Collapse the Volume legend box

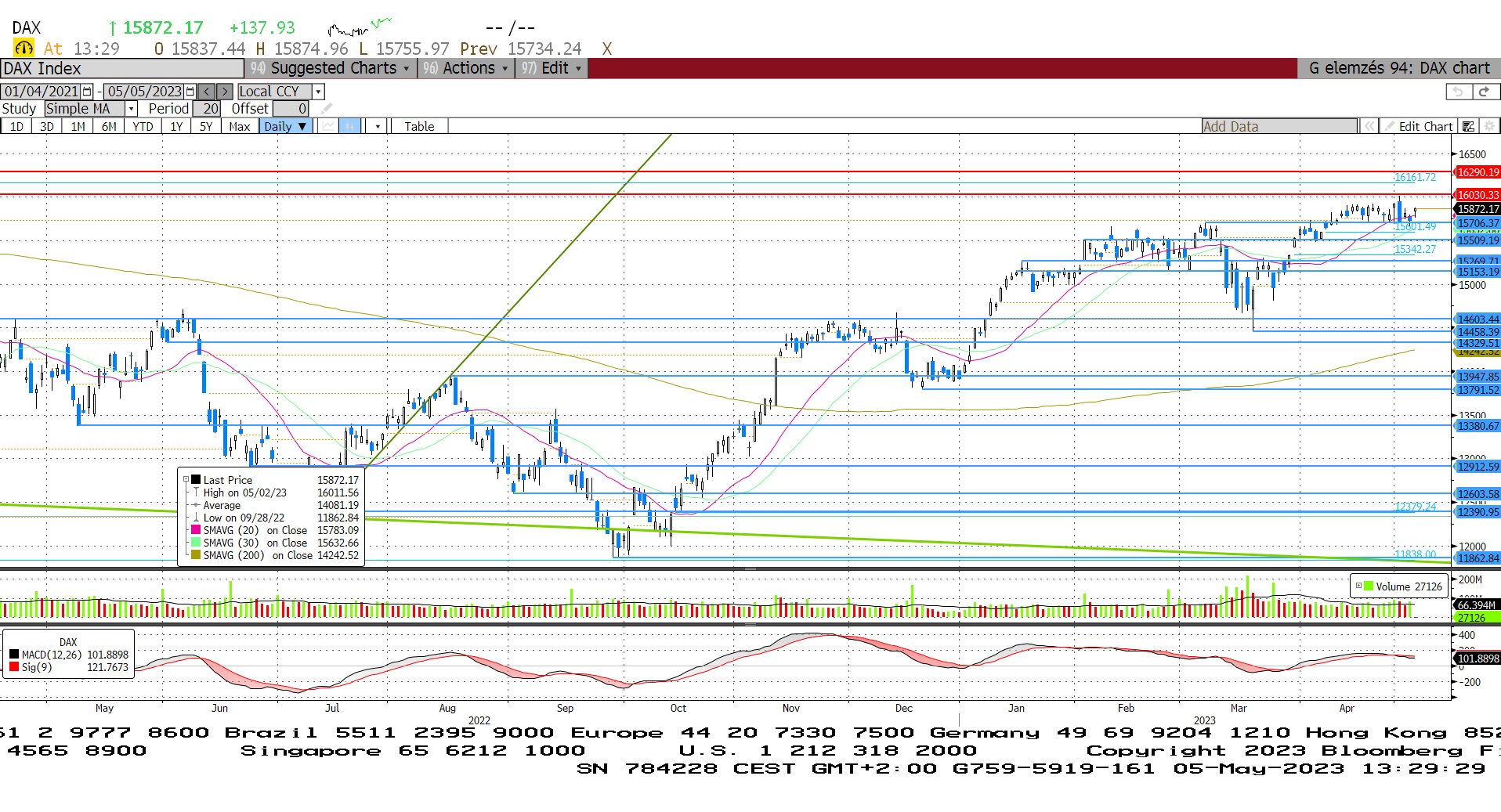[1358, 586]
